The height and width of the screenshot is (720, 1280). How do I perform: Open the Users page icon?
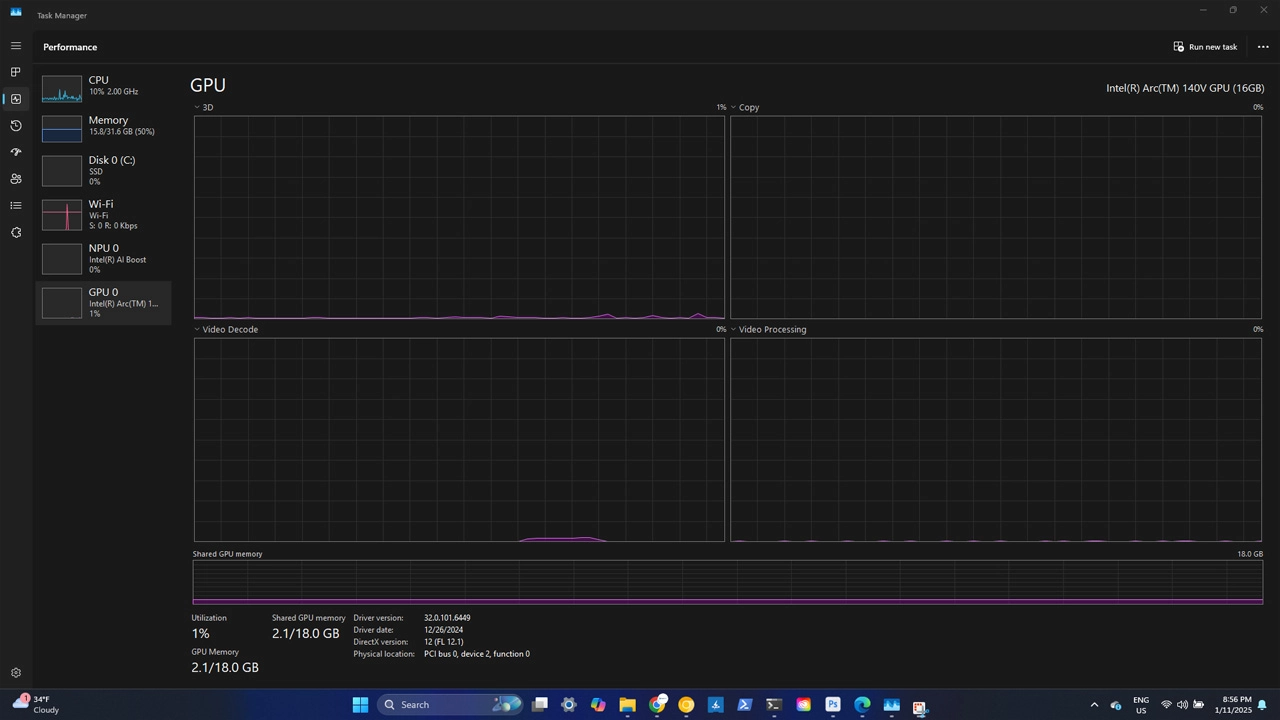click(x=15, y=179)
